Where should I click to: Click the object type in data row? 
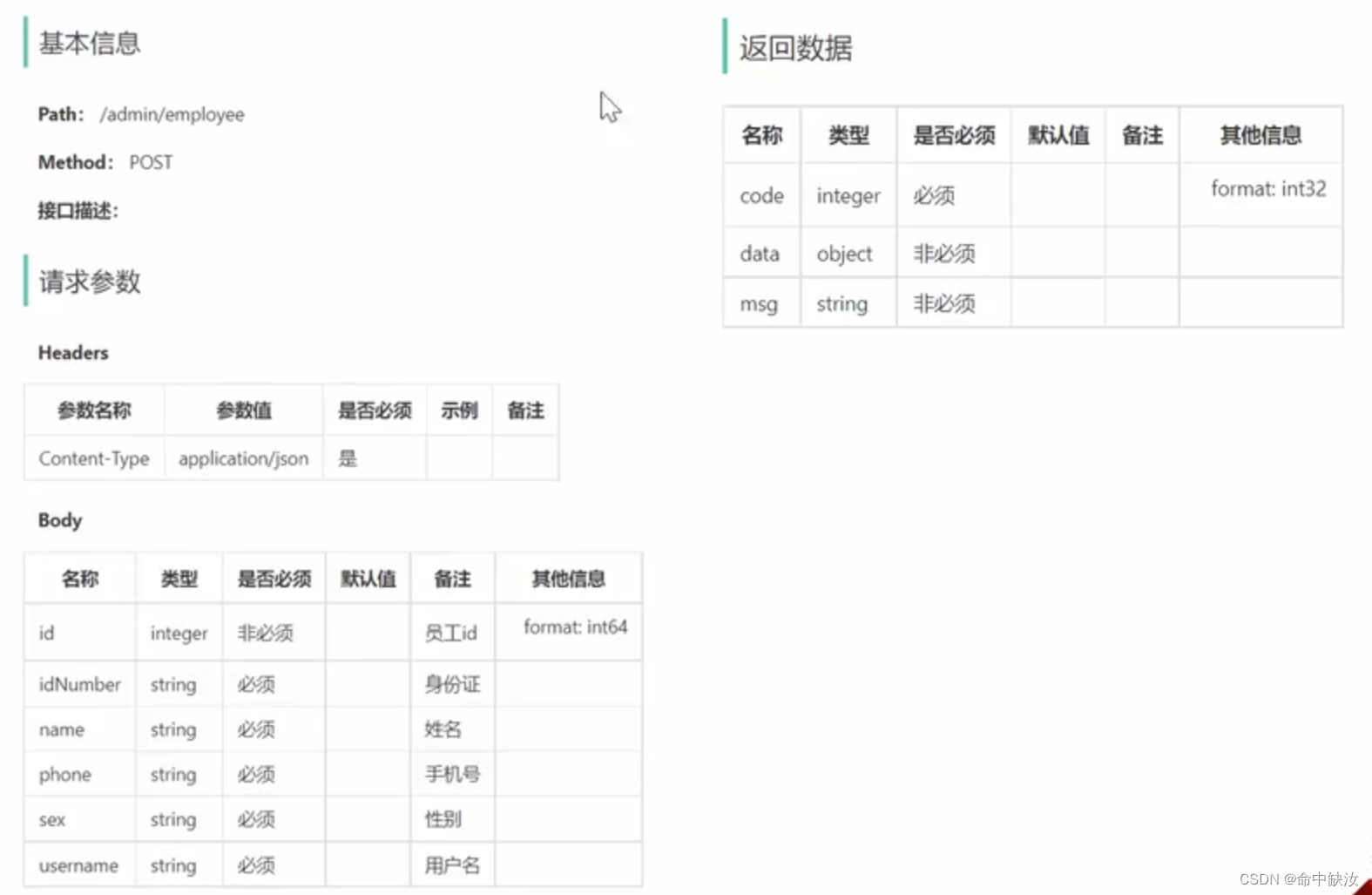(844, 254)
